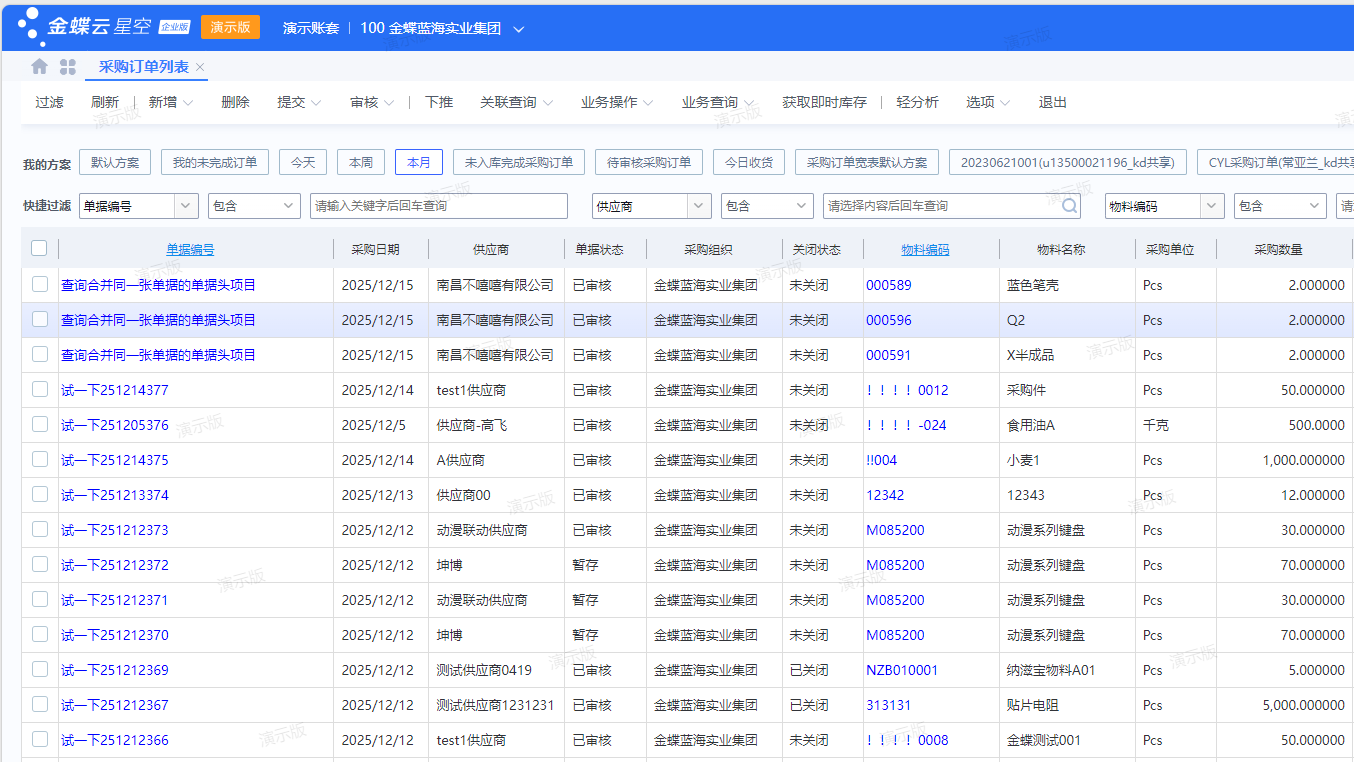Open the four-square app grid icon
1354x762 pixels.
pyautogui.click(x=68, y=67)
